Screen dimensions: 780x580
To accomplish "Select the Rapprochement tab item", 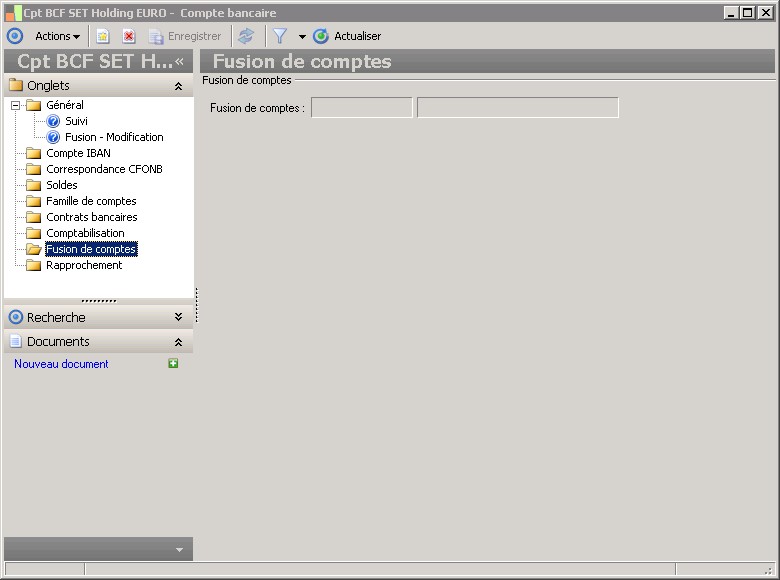I will 84,265.
